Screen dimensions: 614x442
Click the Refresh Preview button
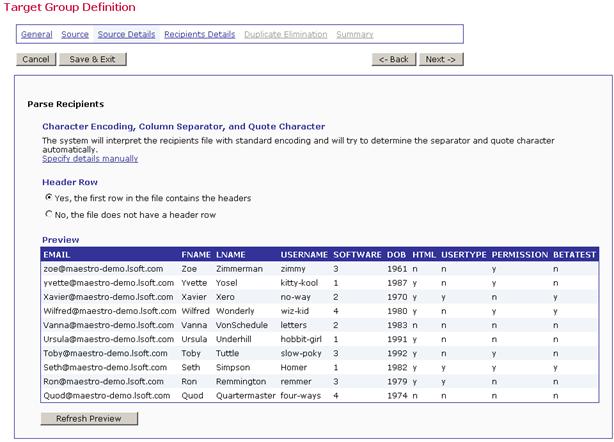click(89, 419)
